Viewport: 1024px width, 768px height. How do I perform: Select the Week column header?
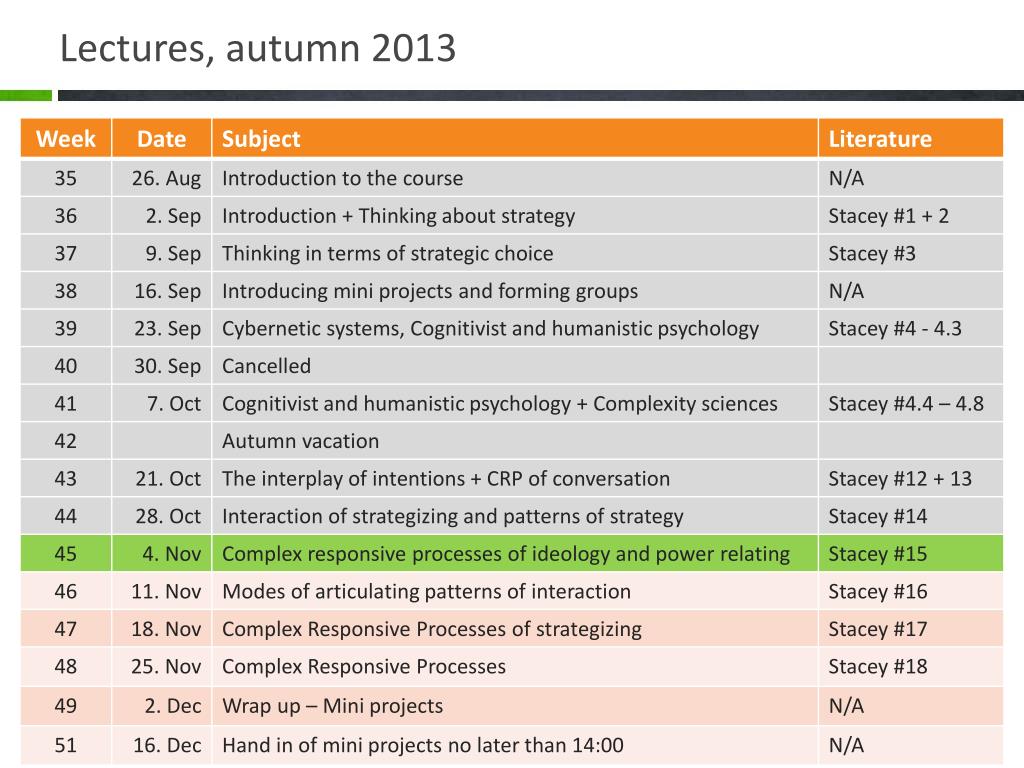(66, 138)
